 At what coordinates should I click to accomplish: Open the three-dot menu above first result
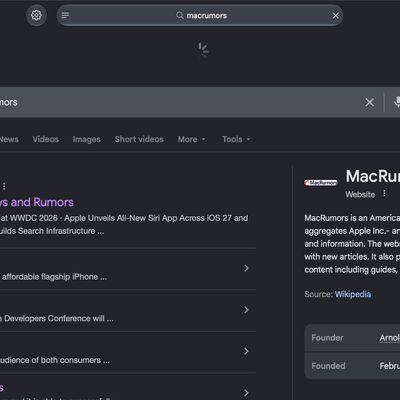point(4,186)
